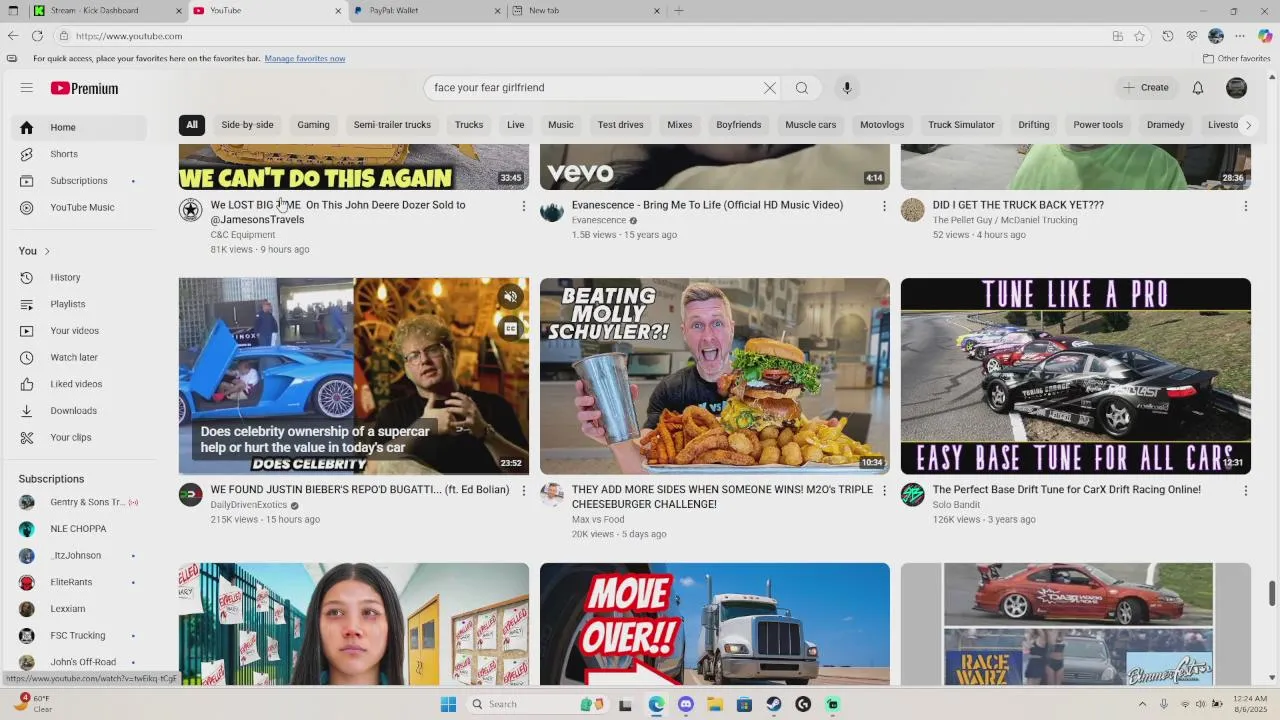Add page to favorites star icon
Viewport: 1280px width, 720px height.
click(1139, 36)
